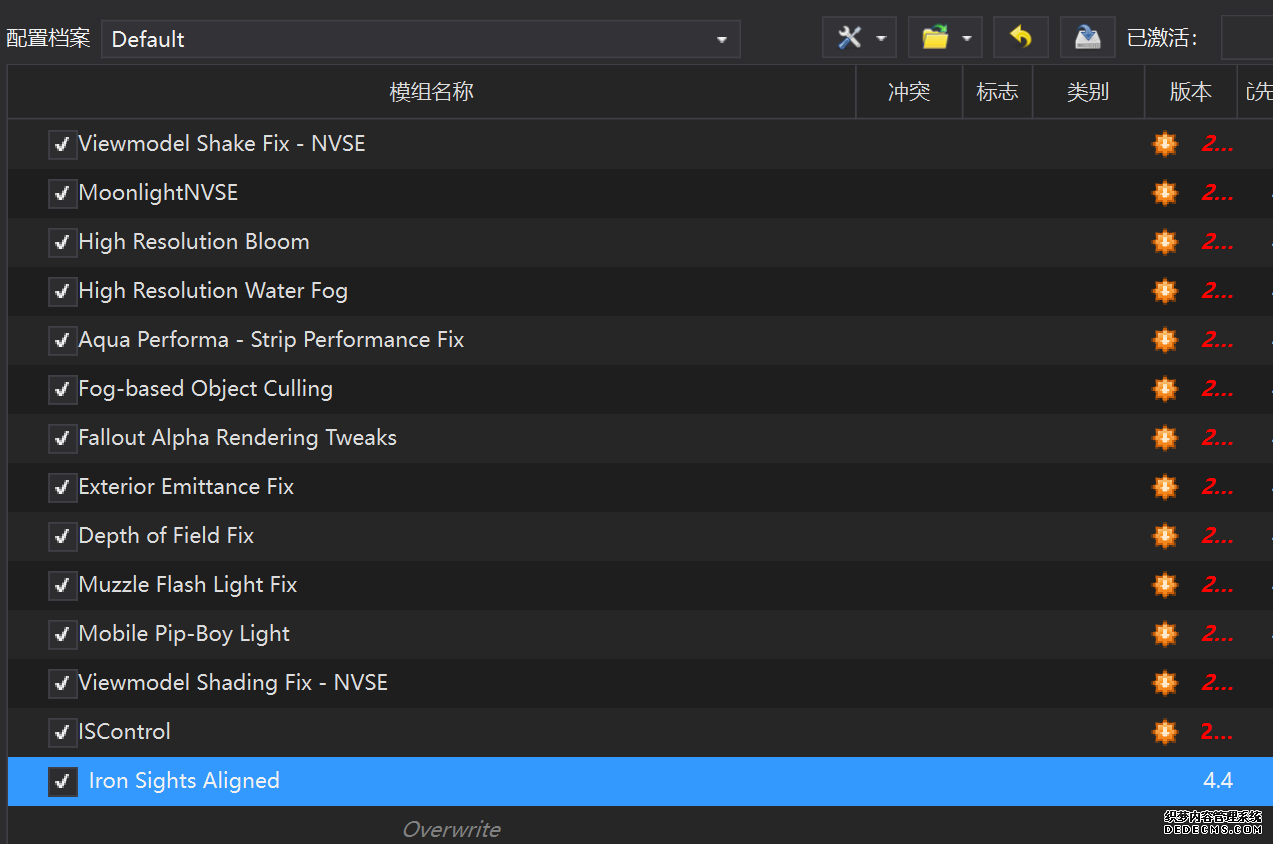The image size is (1273, 844).
Task: Click the red version text for Mobile Pip-Boy Light
Action: (x=1217, y=634)
